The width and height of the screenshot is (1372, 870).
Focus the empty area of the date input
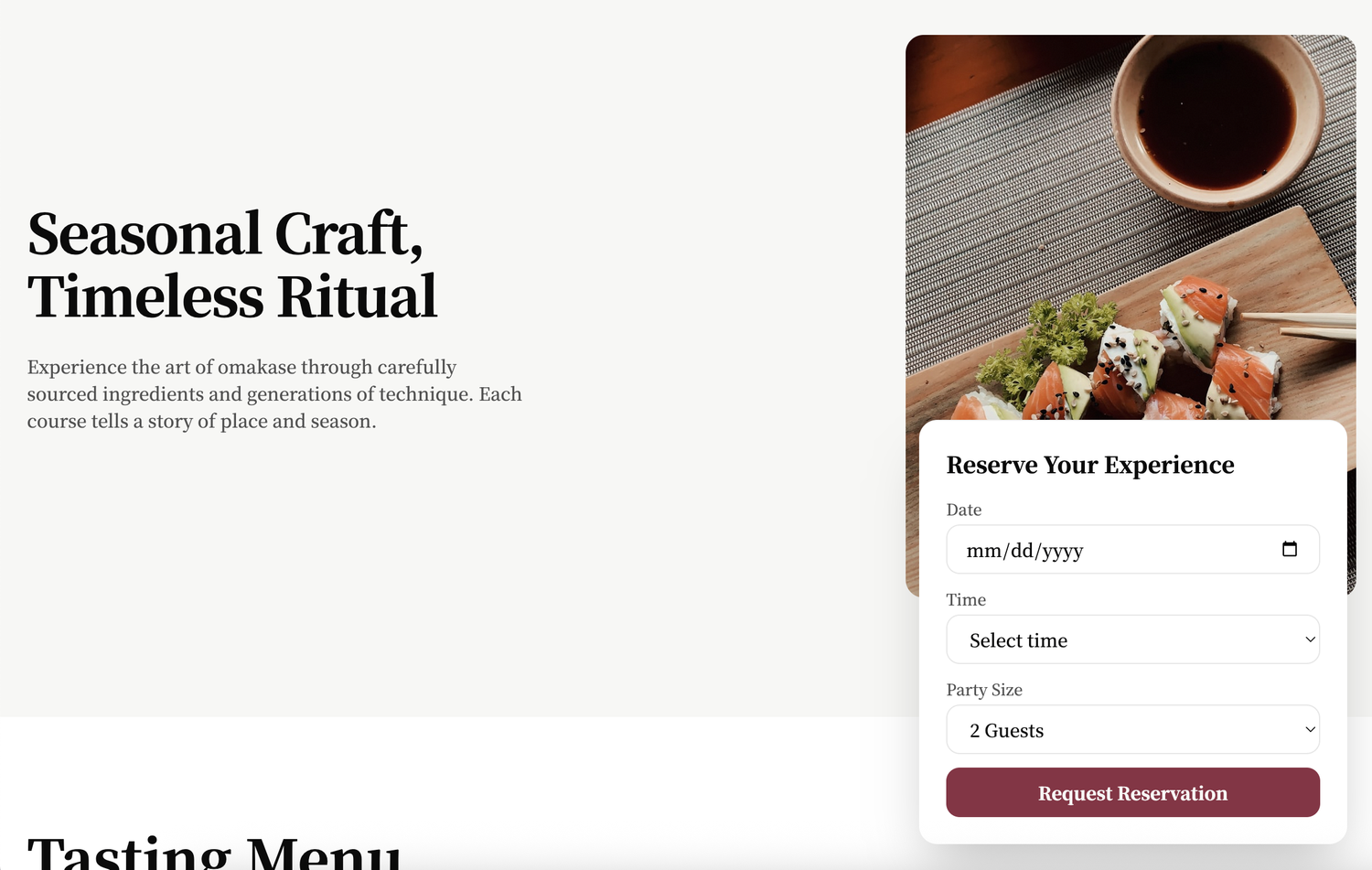coord(1180,550)
